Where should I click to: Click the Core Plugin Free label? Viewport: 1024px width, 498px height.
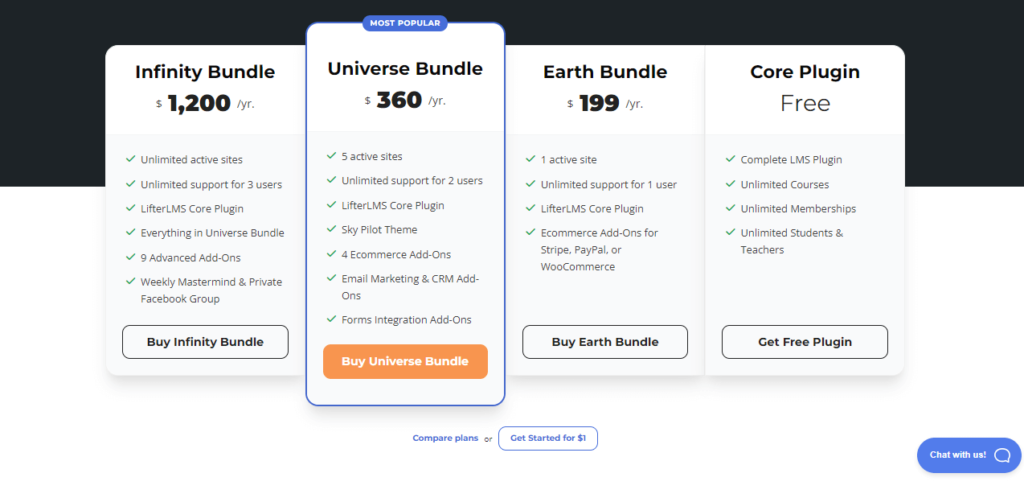805,103
